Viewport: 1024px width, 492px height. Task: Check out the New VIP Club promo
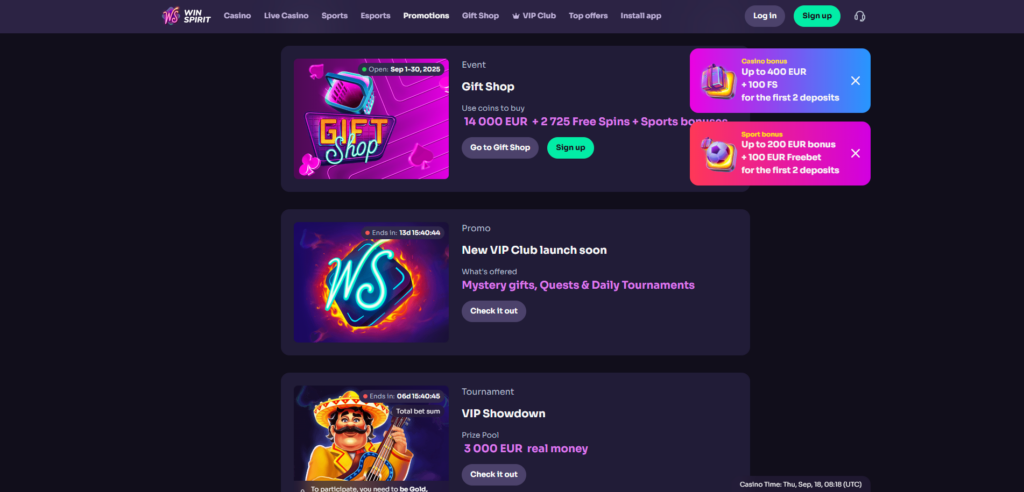click(494, 311)
